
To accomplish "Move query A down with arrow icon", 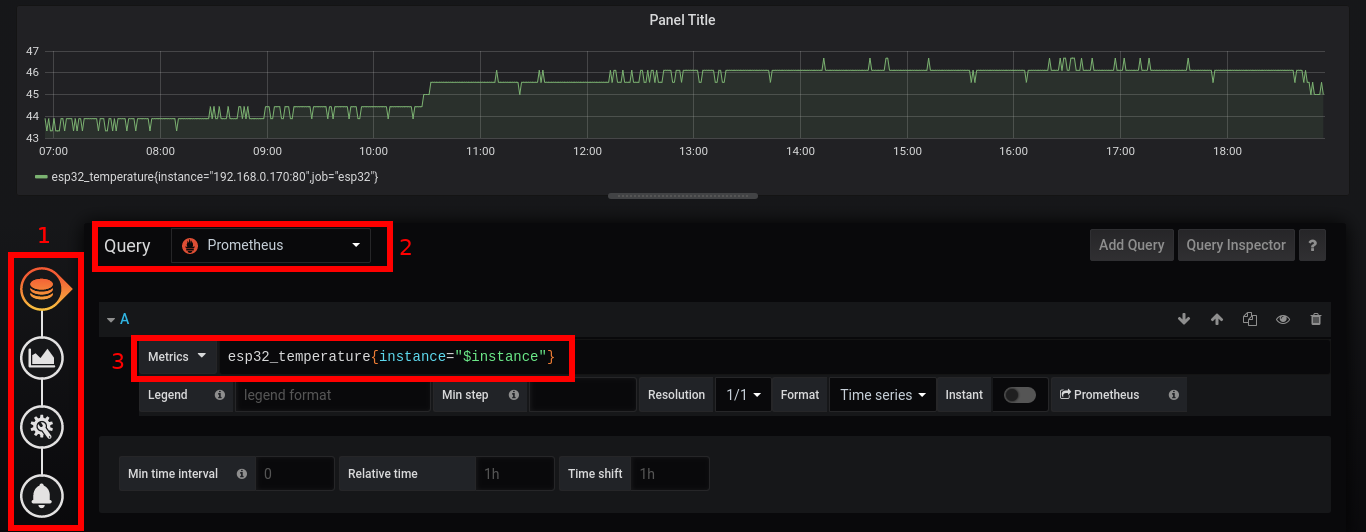I will [x=1184, y=319].
